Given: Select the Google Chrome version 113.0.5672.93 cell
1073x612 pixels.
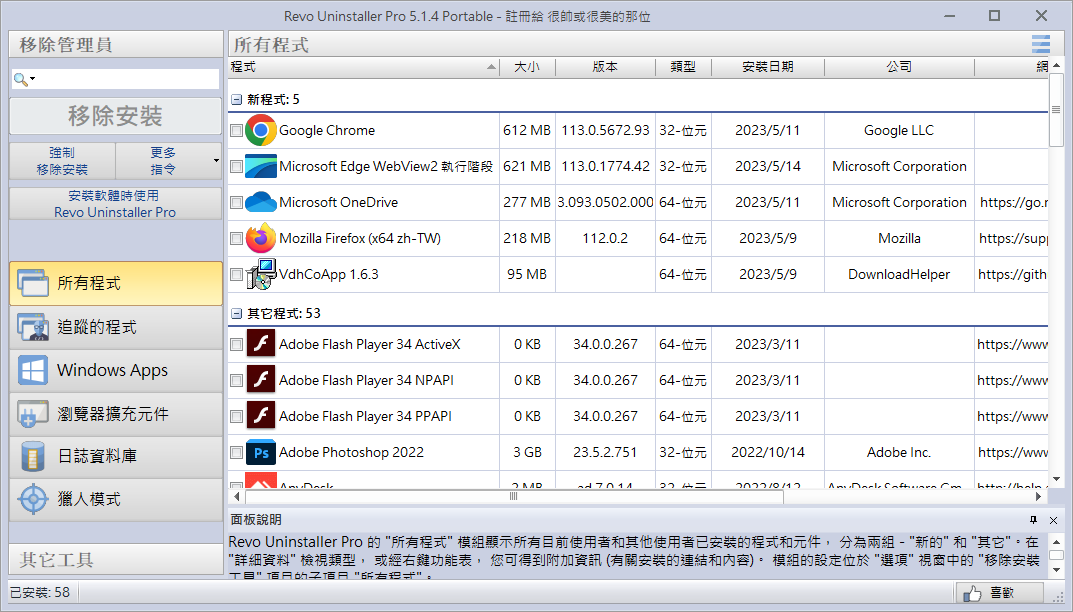Looking at the screenshot, I should (605, 130).
